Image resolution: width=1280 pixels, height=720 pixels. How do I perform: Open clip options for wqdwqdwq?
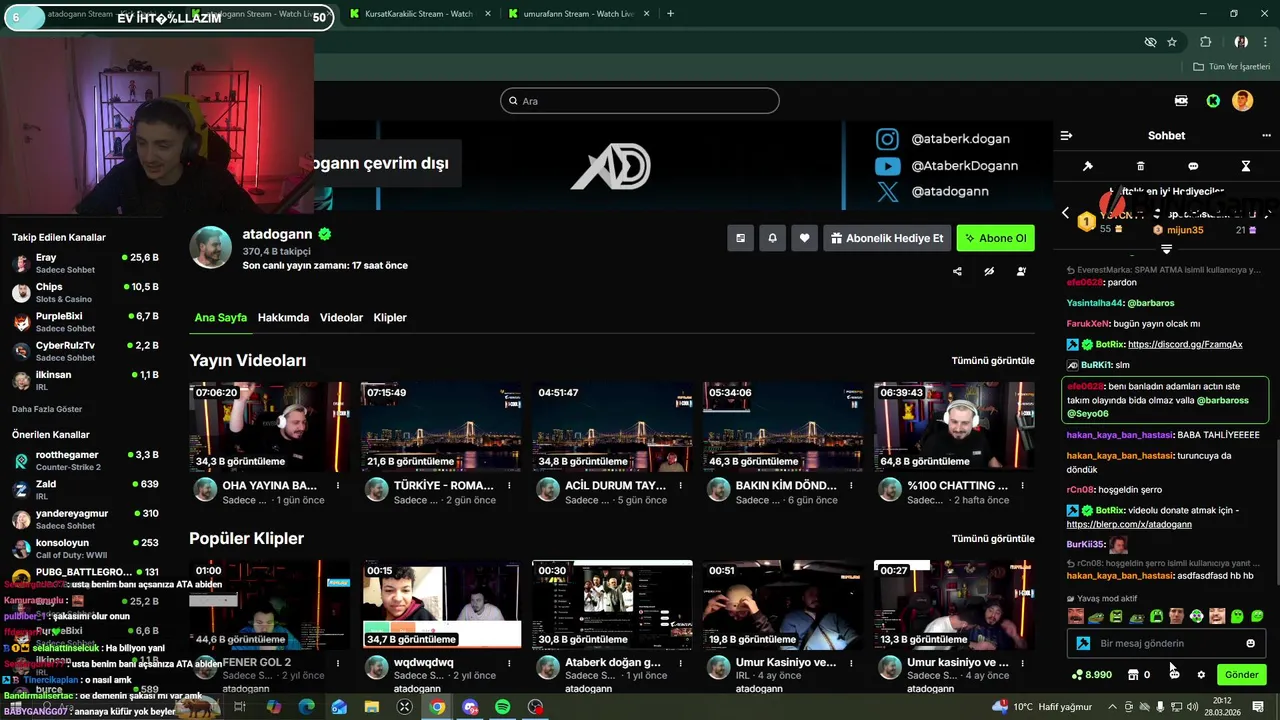pyautogui.click(x=509, y=662)
